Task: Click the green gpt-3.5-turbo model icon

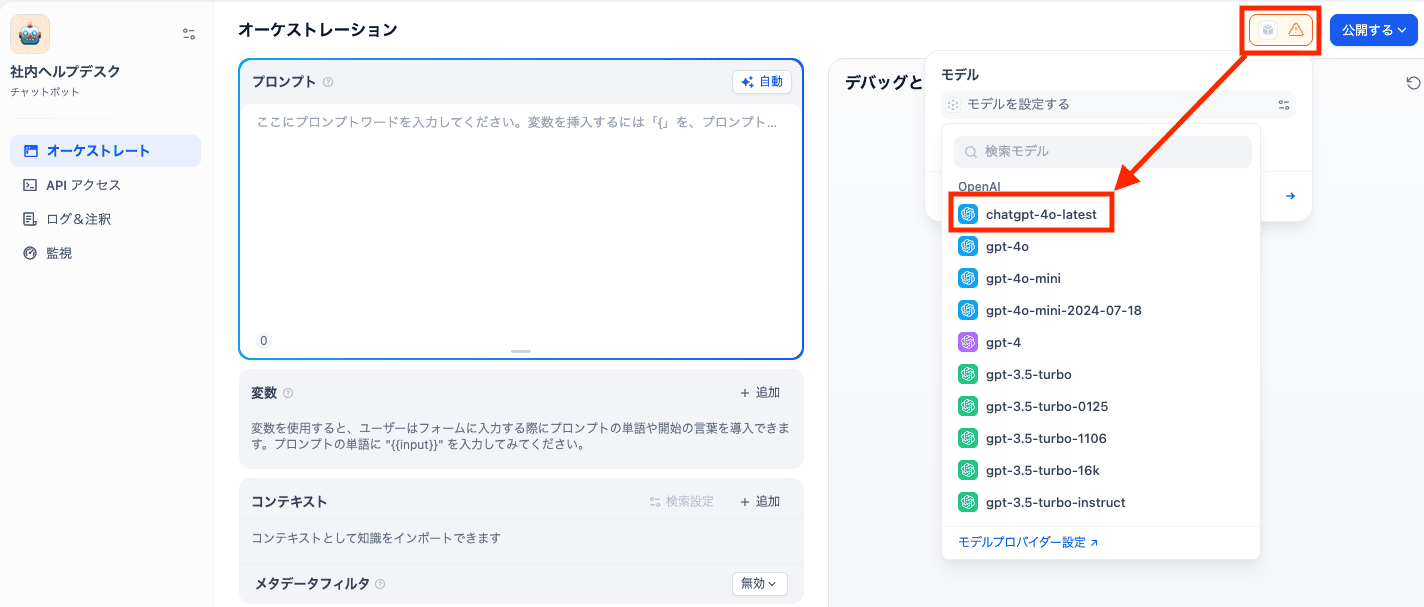Action: coord(968,374)
